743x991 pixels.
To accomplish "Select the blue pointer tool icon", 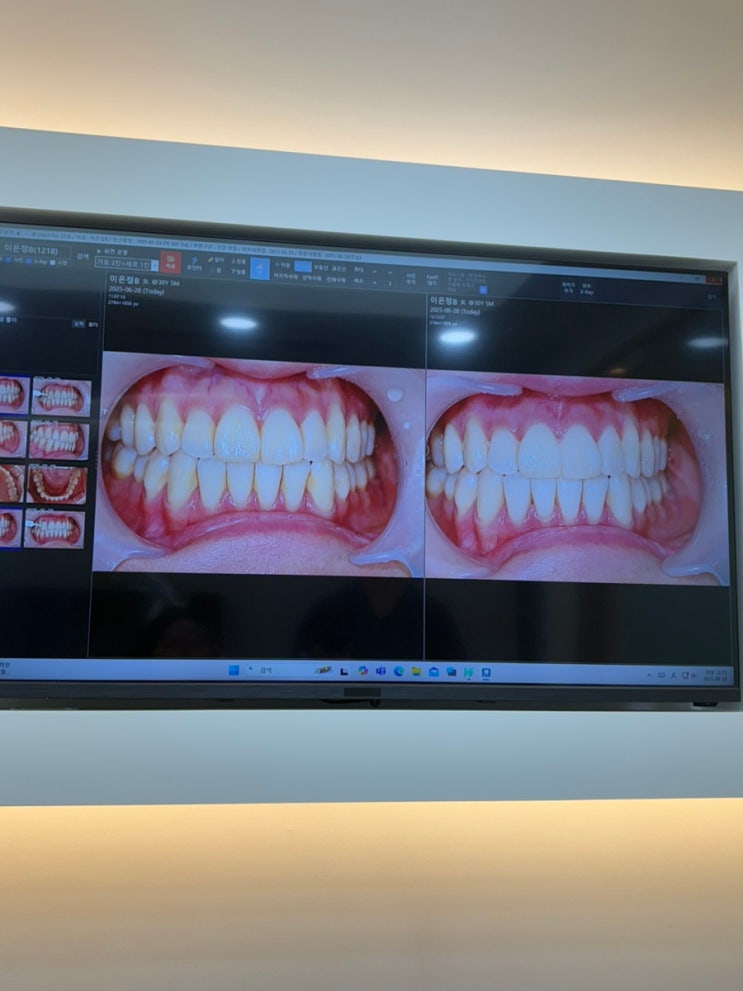I will coord(195,262).
